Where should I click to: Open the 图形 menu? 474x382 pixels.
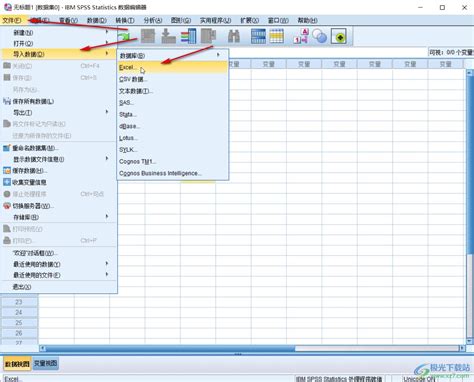[x=181, y=20]
